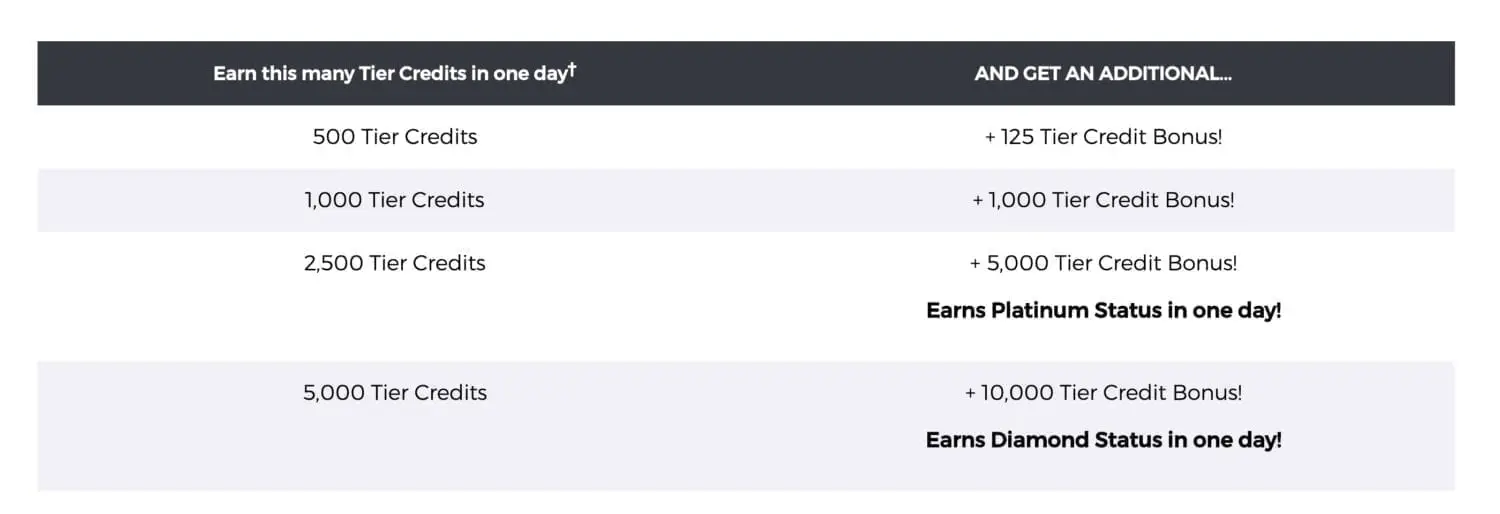Select the "AND GET AN ADDITIONAL..." column header
Viewport: 1500px width, 514px height.
1103,74
